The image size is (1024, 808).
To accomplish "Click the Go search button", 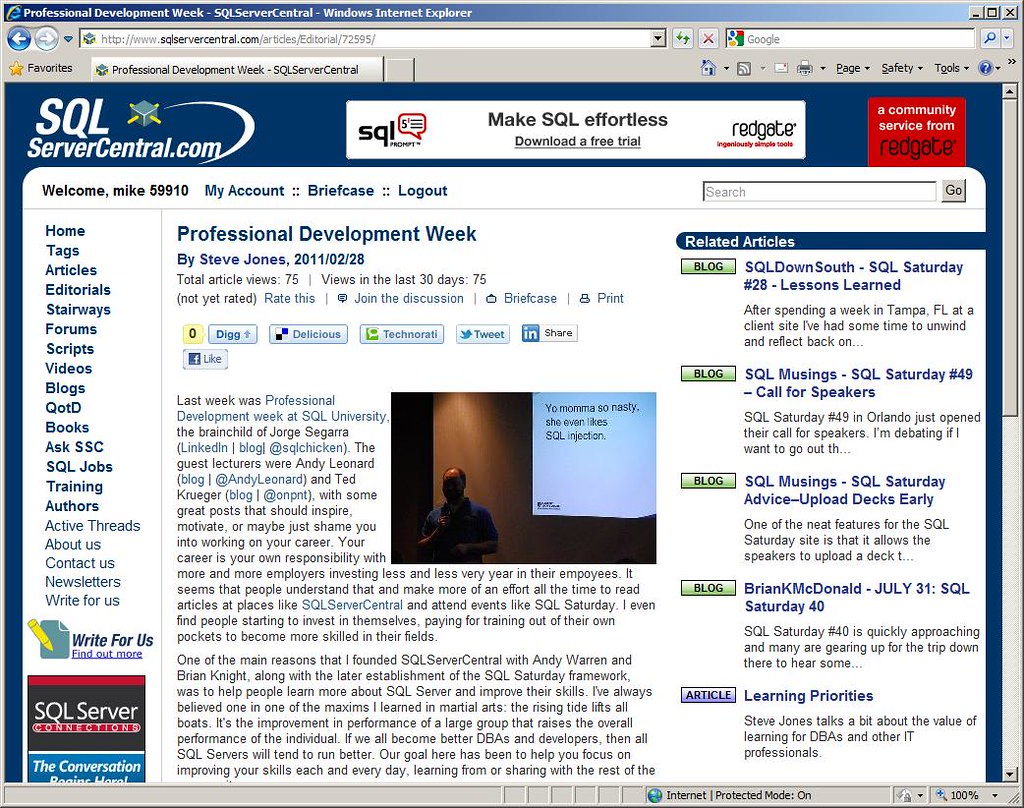I will coord(953,190).
